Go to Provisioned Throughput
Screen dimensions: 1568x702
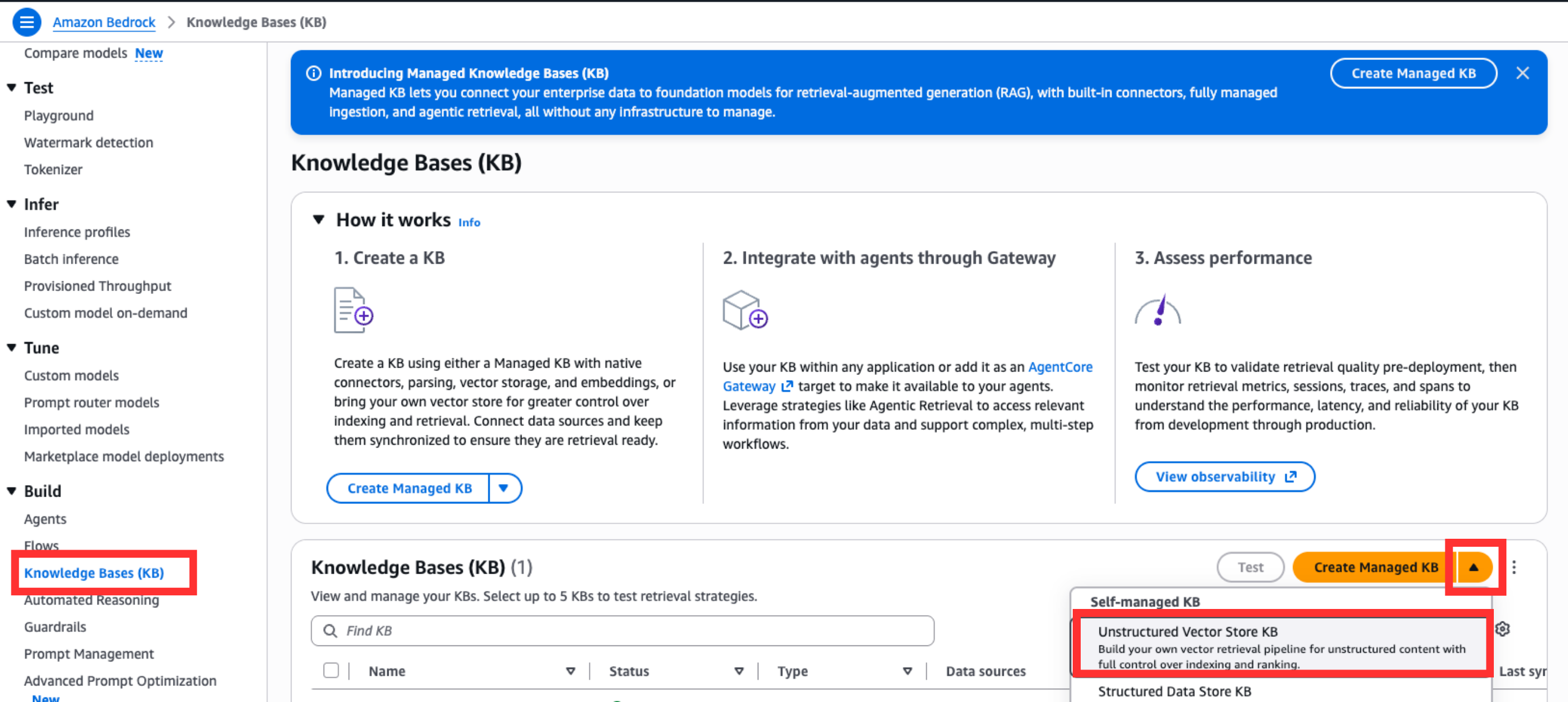click(x=98, y=285)
